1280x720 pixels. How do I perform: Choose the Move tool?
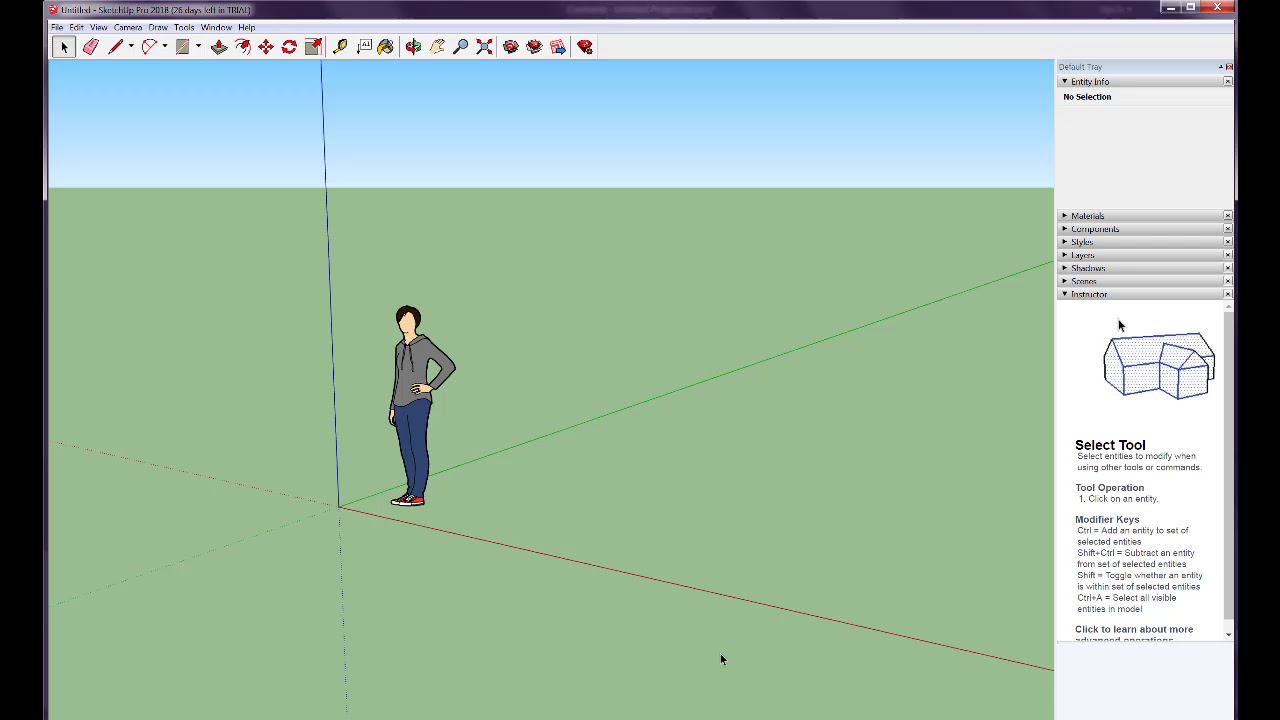pyautogui.click(x=266, y=47)
